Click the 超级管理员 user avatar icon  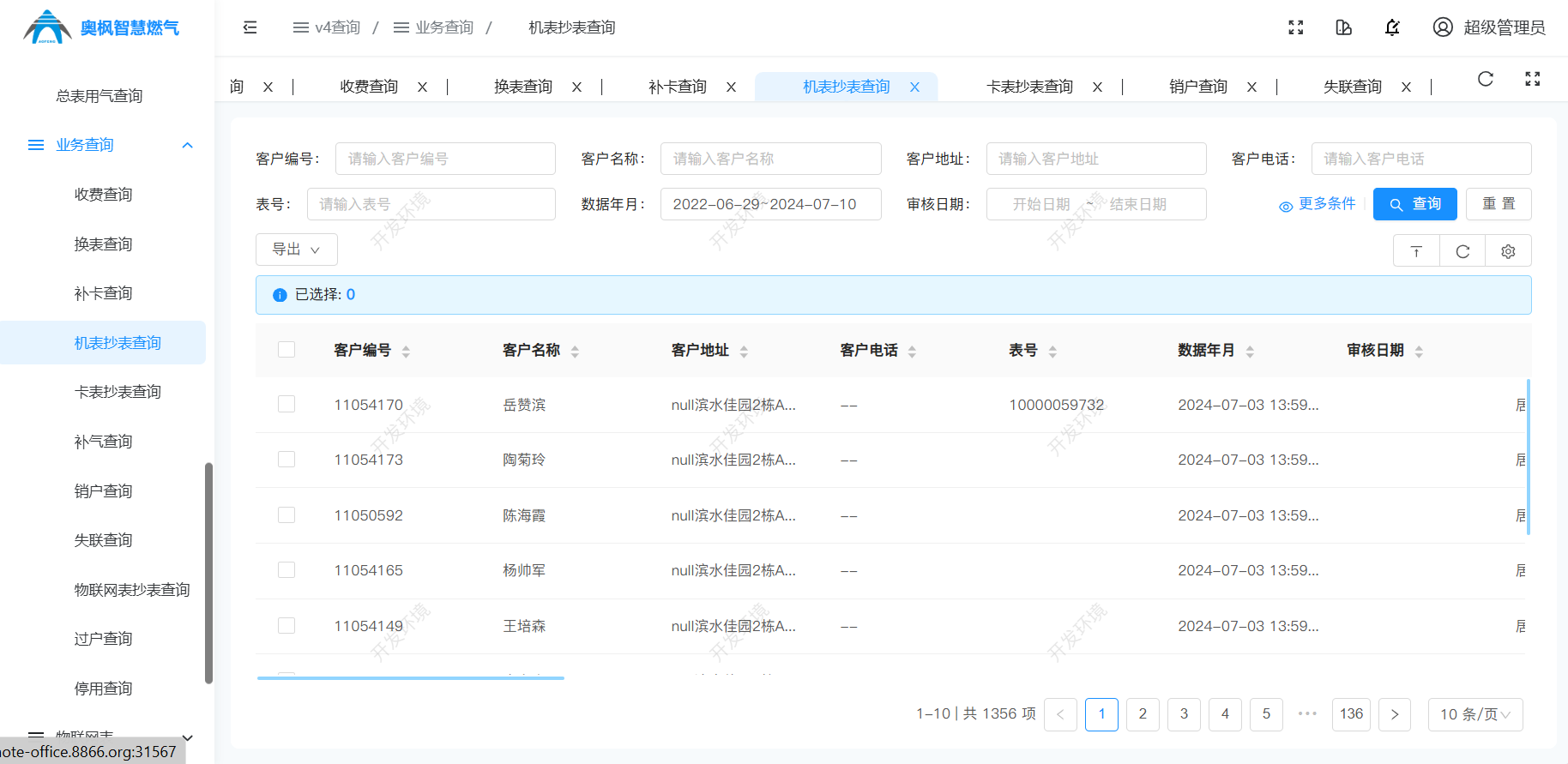coord(1443,27)
